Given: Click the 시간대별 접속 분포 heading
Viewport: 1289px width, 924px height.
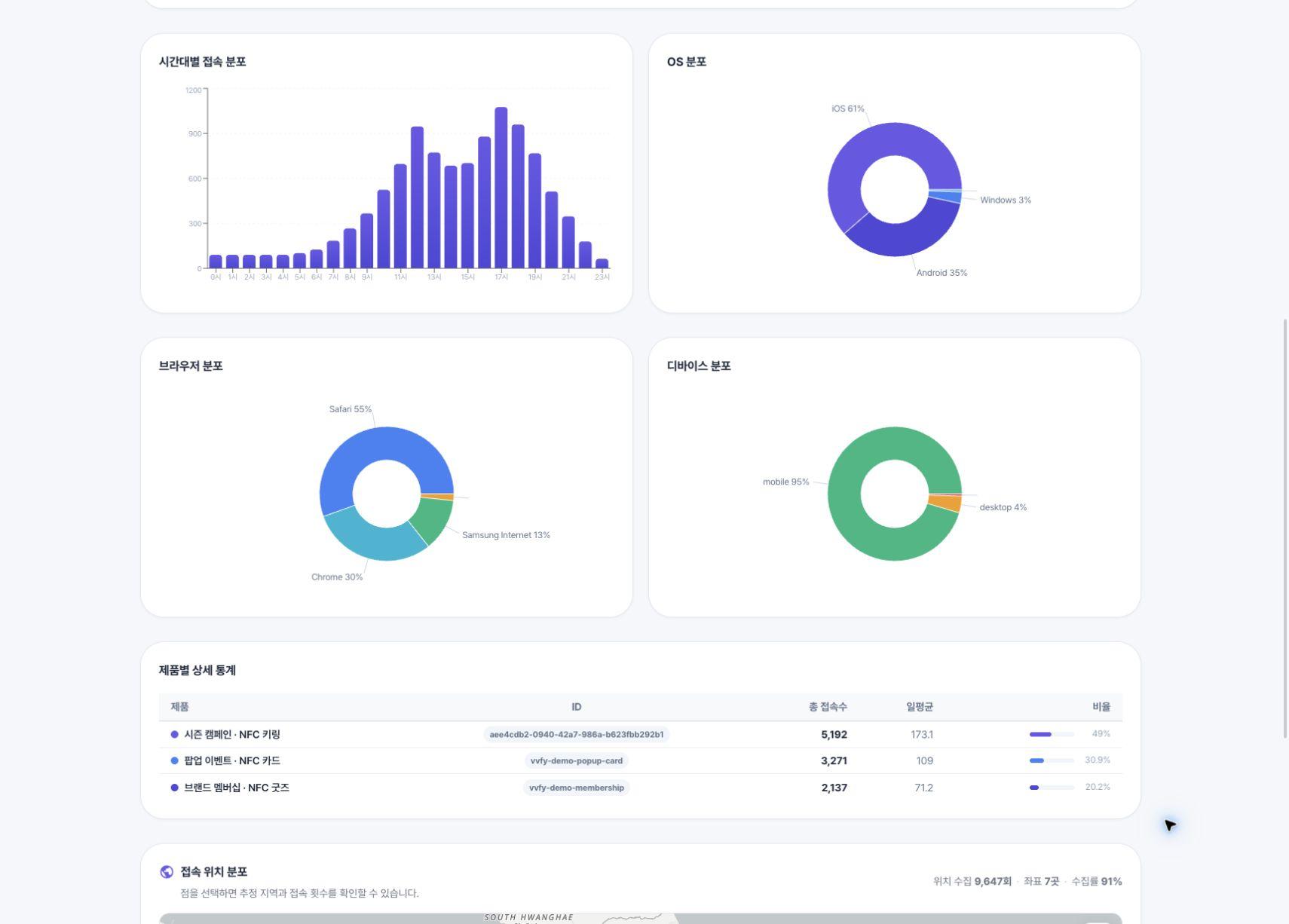Looking at the screenshot, I should (x=202, y=62).
